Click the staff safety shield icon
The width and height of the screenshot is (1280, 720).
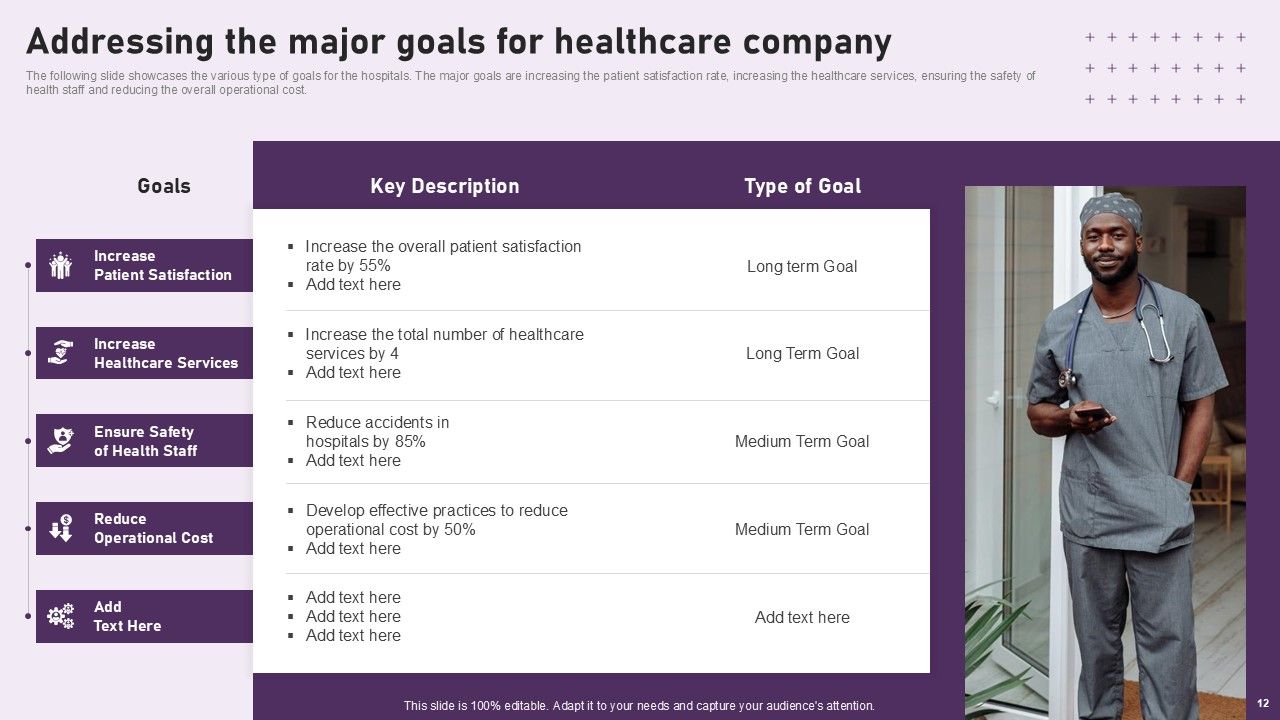click(x=61, y=441)
